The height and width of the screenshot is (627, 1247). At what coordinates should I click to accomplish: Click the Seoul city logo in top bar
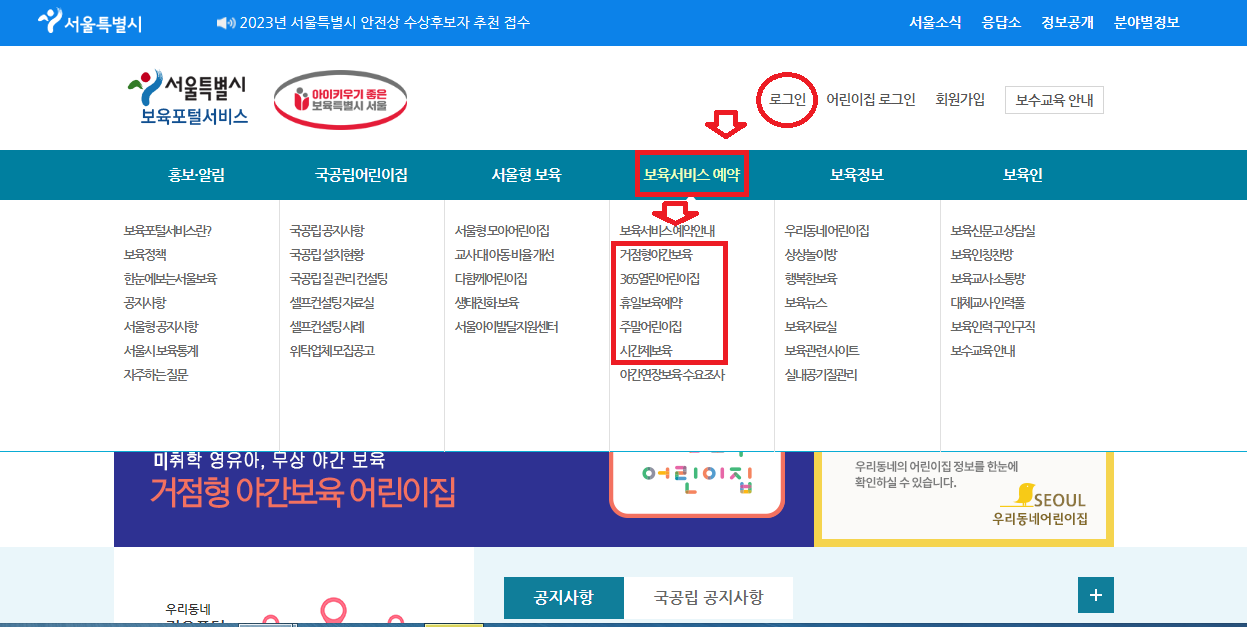pos(89,21)
